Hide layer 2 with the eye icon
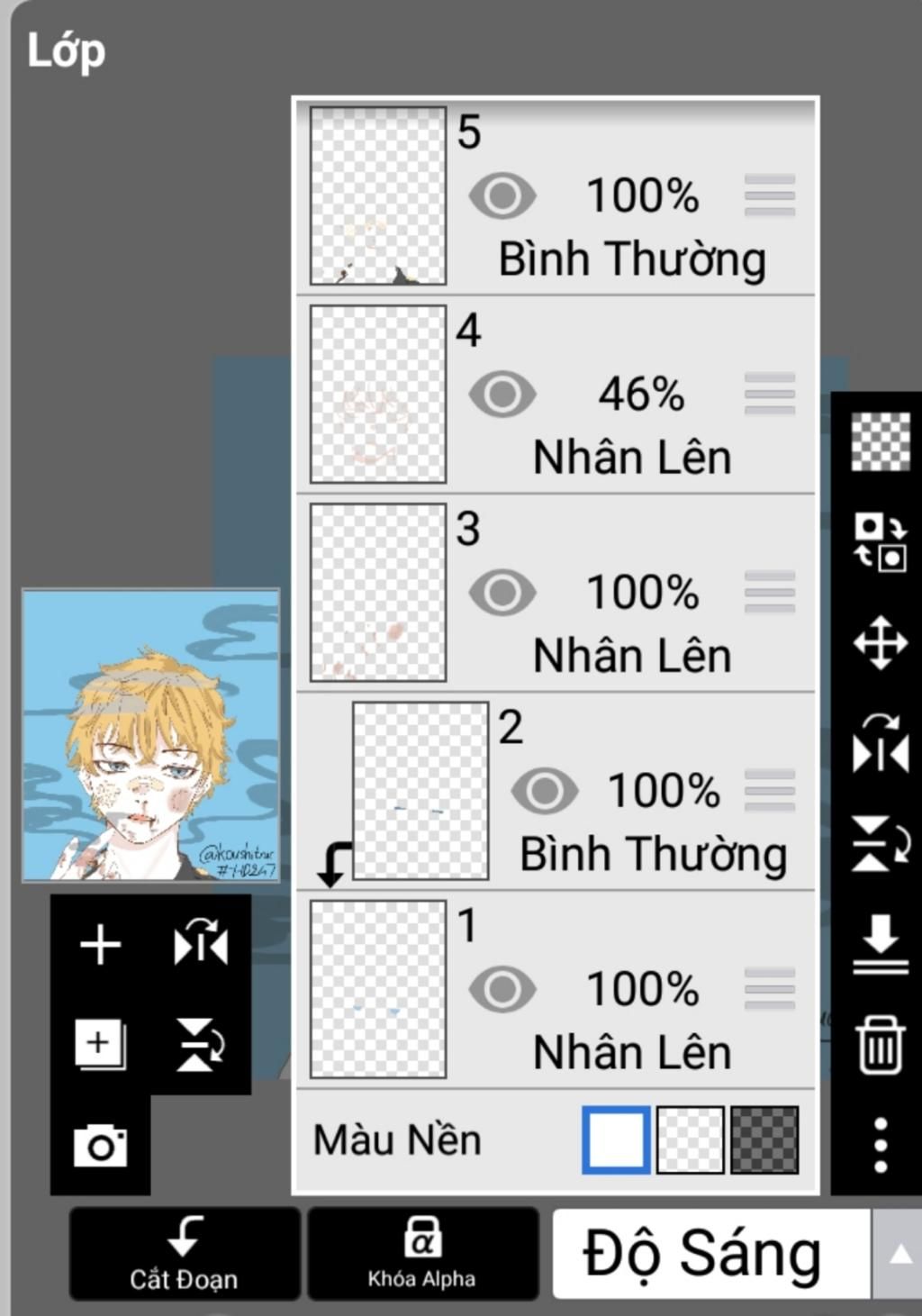 coord(545,791)
